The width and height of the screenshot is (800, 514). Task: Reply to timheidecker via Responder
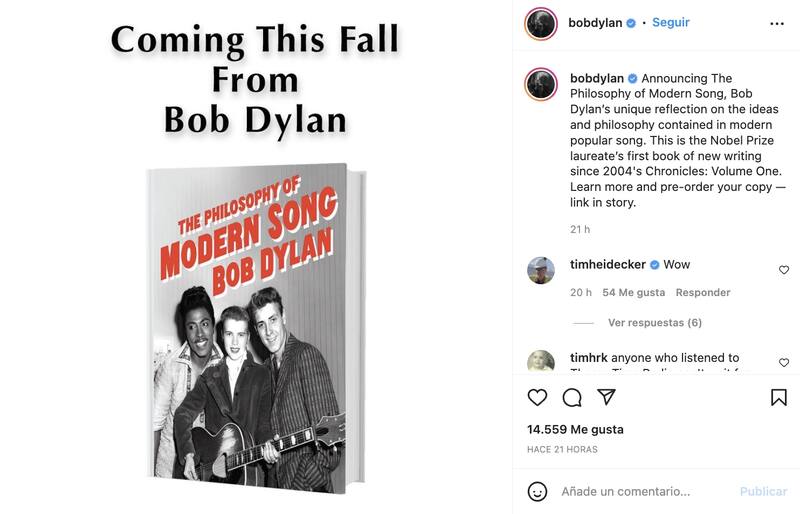703,292
